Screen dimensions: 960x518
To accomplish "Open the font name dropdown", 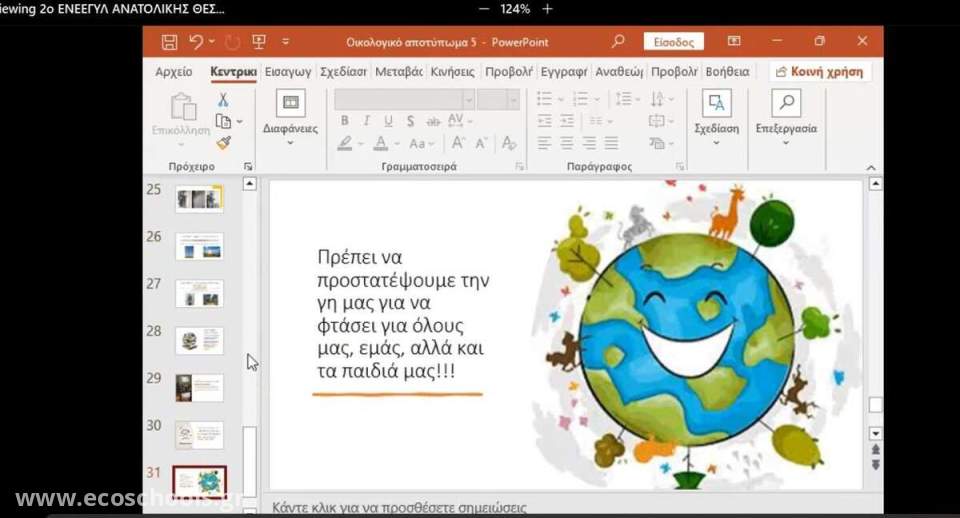I will point(468,99).
